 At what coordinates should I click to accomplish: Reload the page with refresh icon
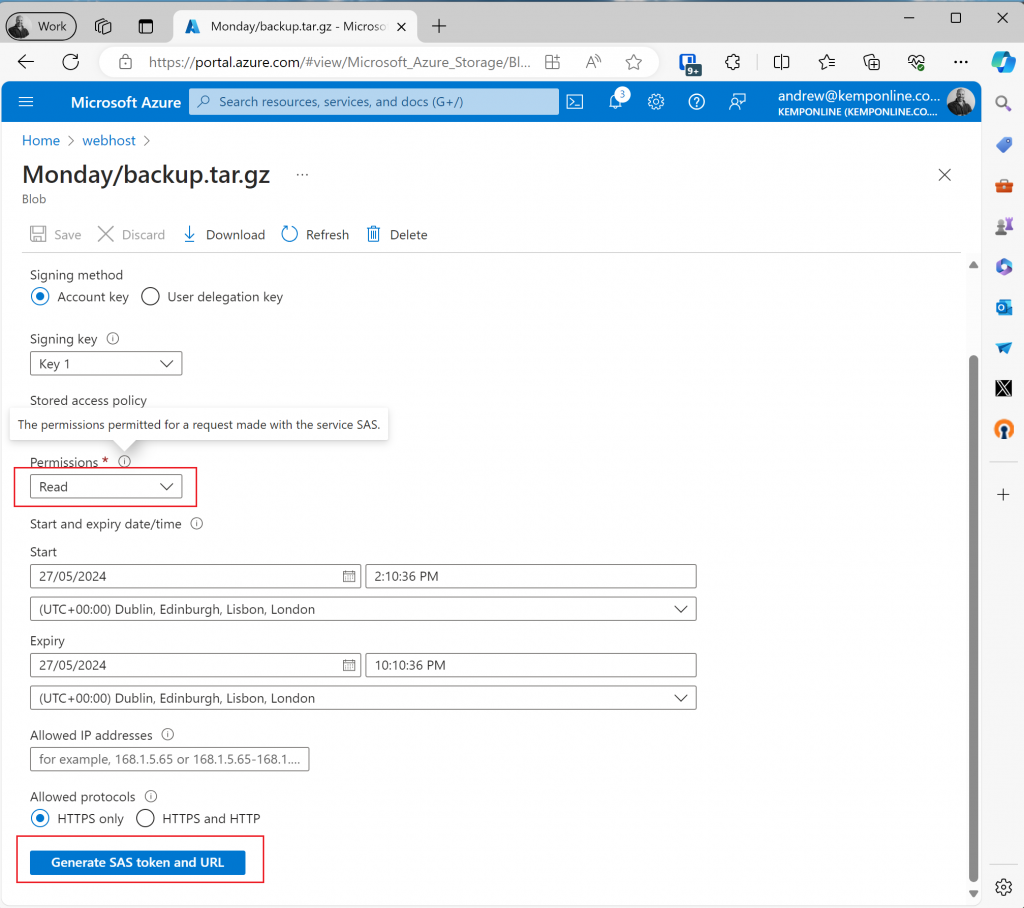coord(71,62)
